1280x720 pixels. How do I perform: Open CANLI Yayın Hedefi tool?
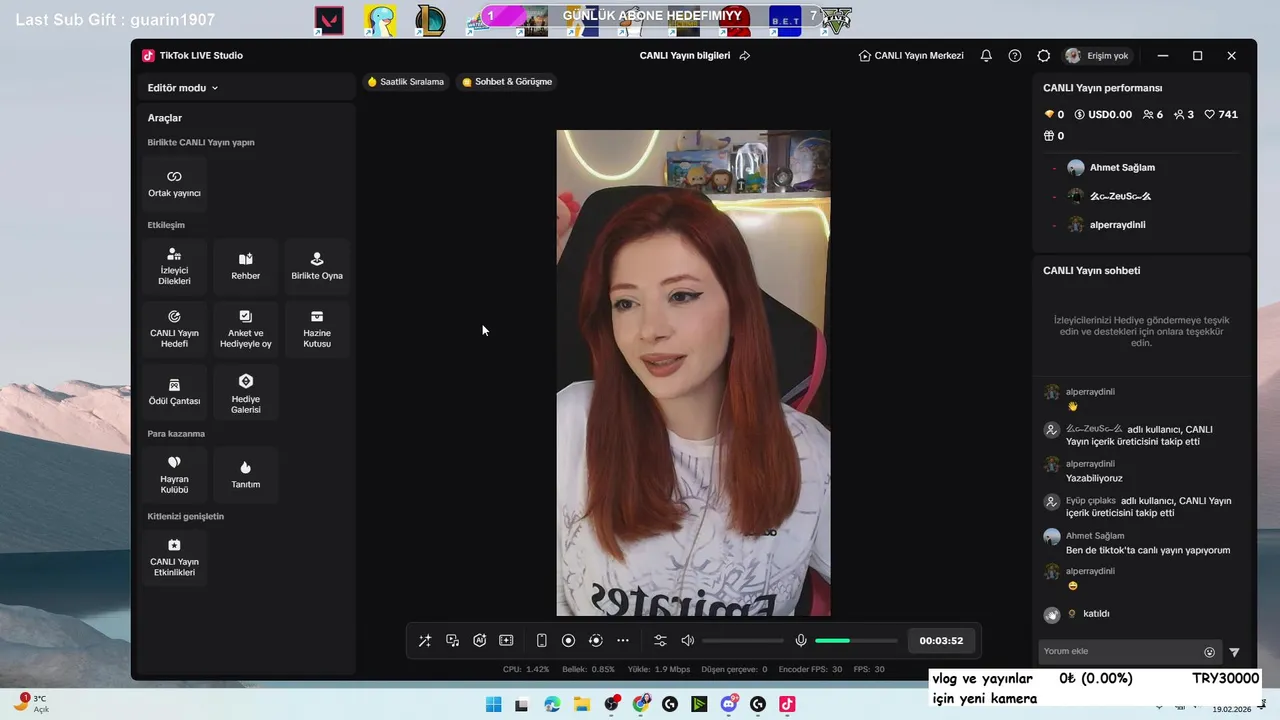tap(174, 329)
